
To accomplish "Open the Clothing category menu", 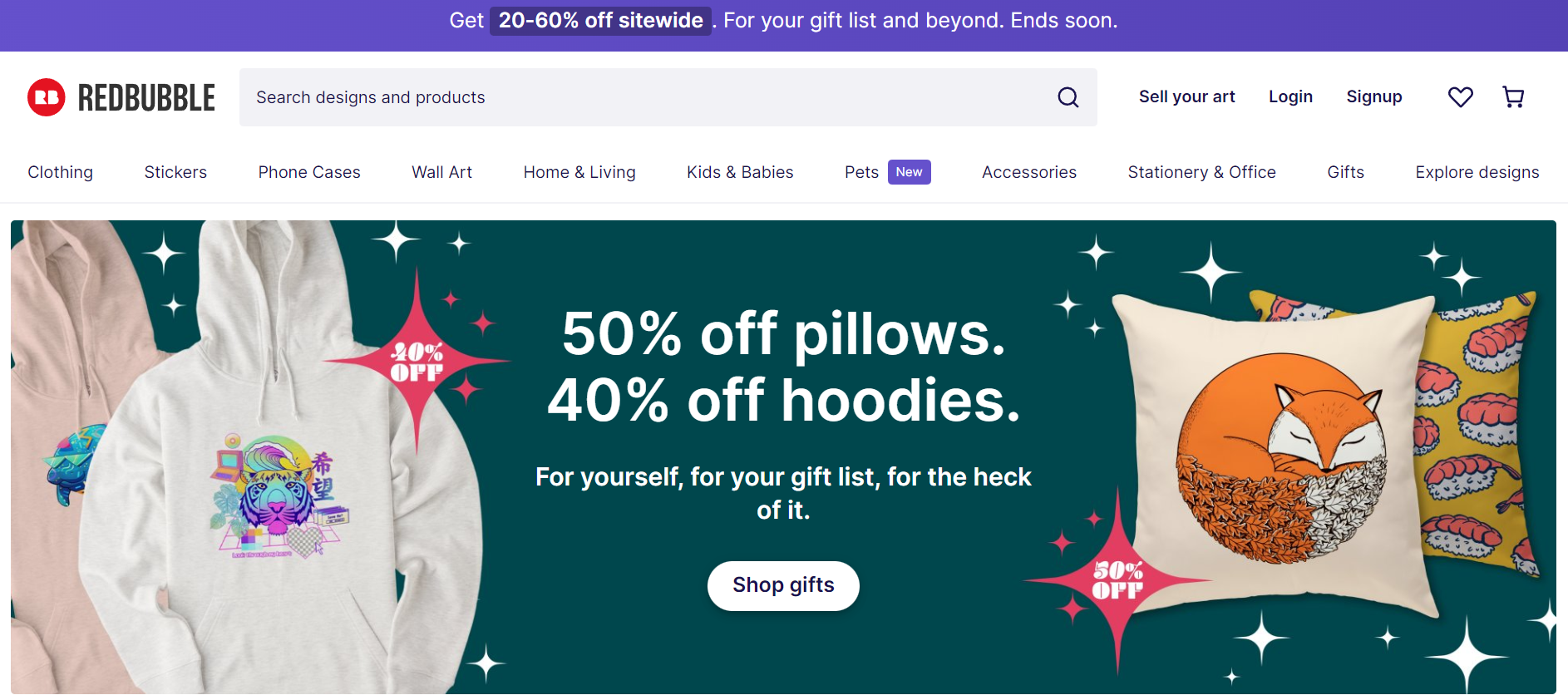I will (61, 172).
